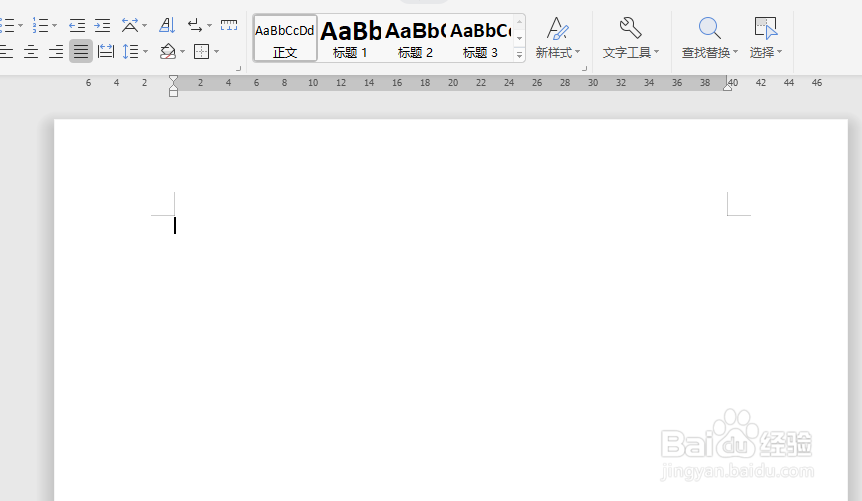Apply 标题 1 heading style
The height and width of the screenshot is (501, 862).
click(x=350, y=38)
